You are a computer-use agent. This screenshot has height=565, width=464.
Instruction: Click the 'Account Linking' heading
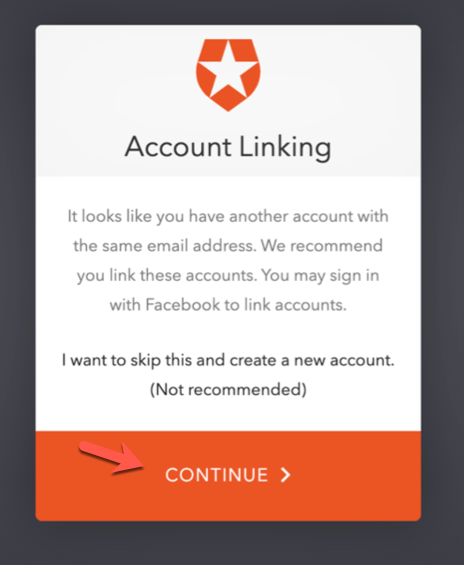click(x=228, y=147)
